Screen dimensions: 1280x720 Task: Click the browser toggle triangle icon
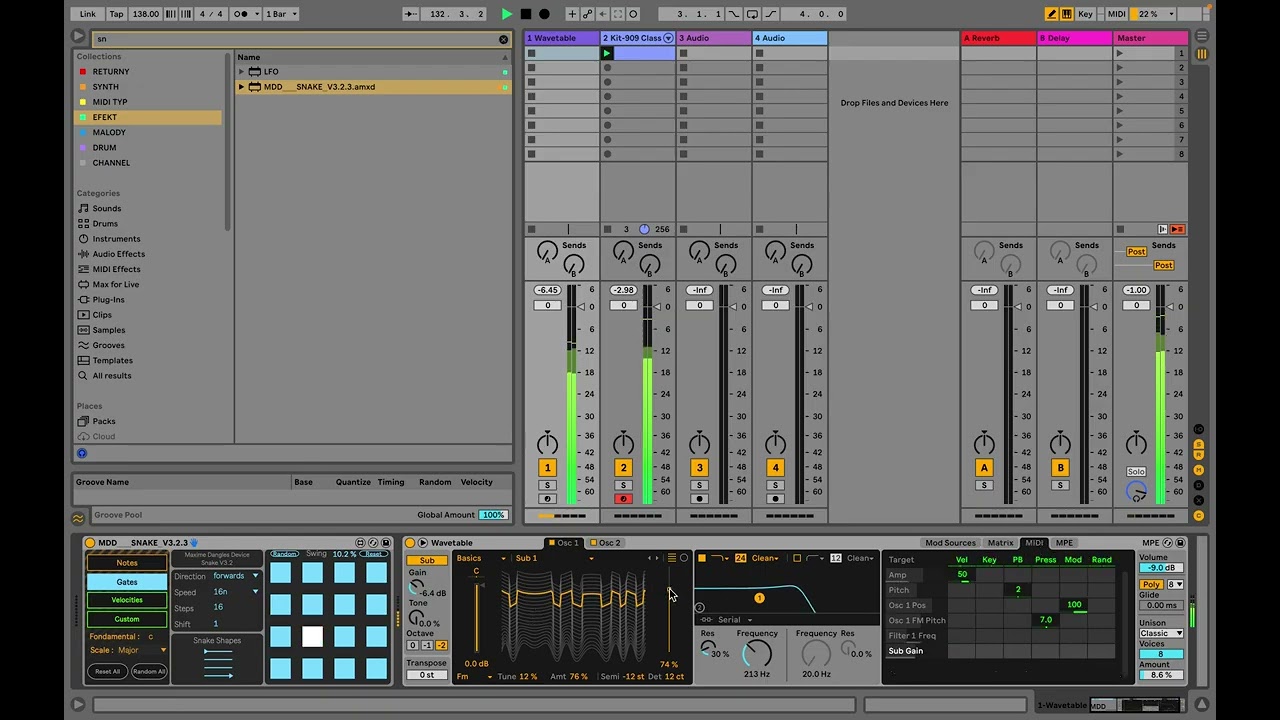click(x=78, y=36)
